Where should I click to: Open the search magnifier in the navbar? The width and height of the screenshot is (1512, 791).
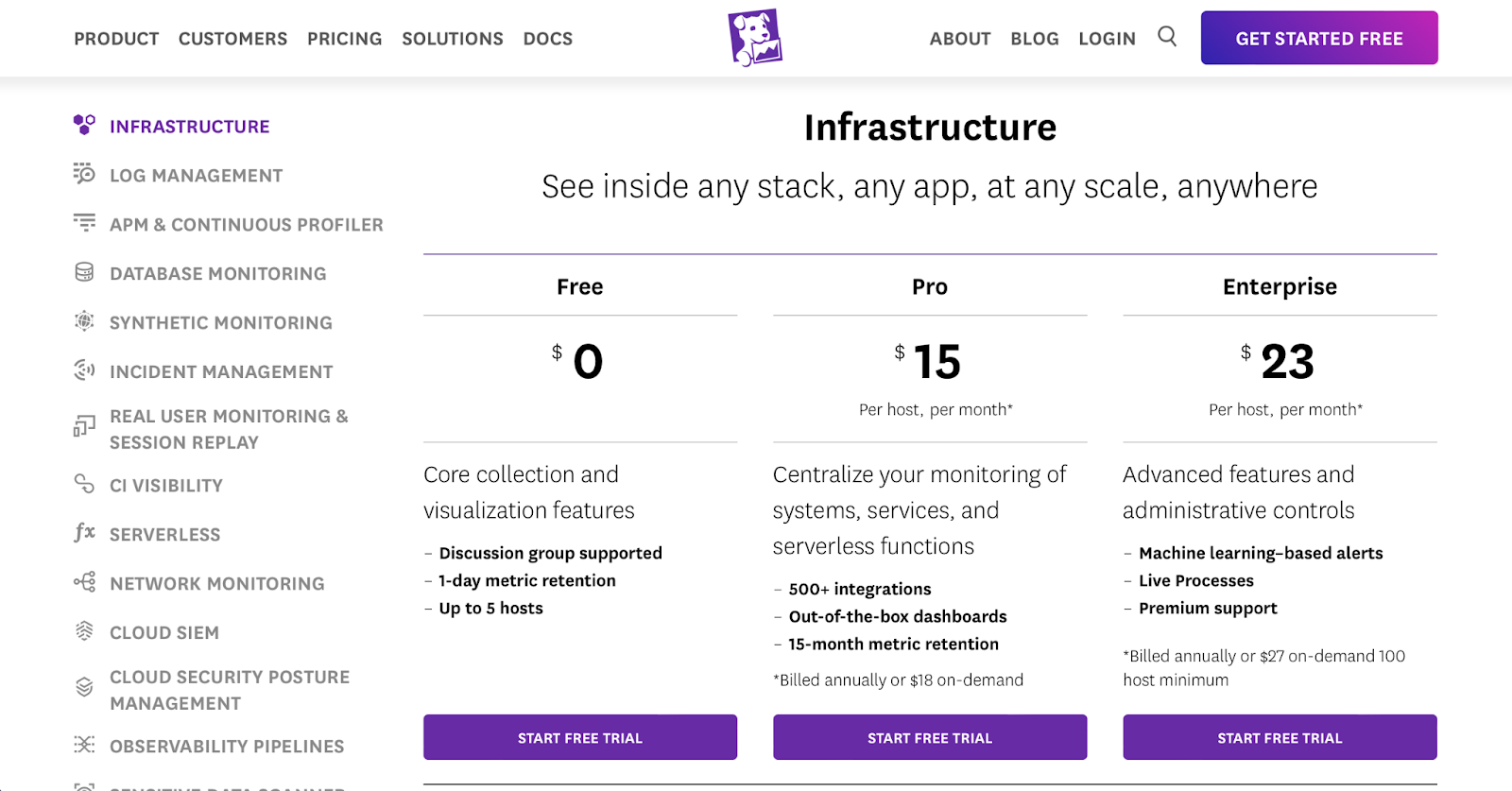pos(1167,36)
